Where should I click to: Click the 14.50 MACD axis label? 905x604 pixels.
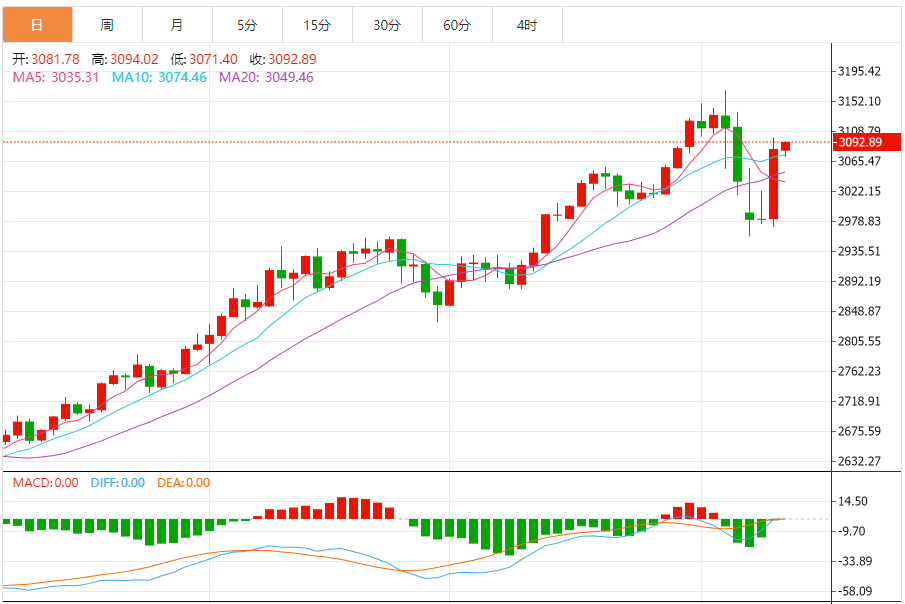(x=853, y=501)
